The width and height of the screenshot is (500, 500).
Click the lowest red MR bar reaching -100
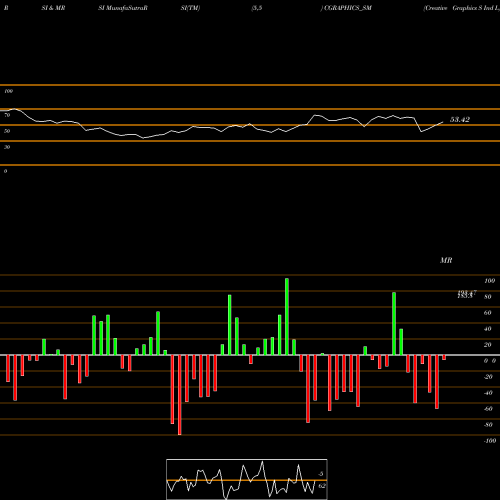(x=180, y=395)
